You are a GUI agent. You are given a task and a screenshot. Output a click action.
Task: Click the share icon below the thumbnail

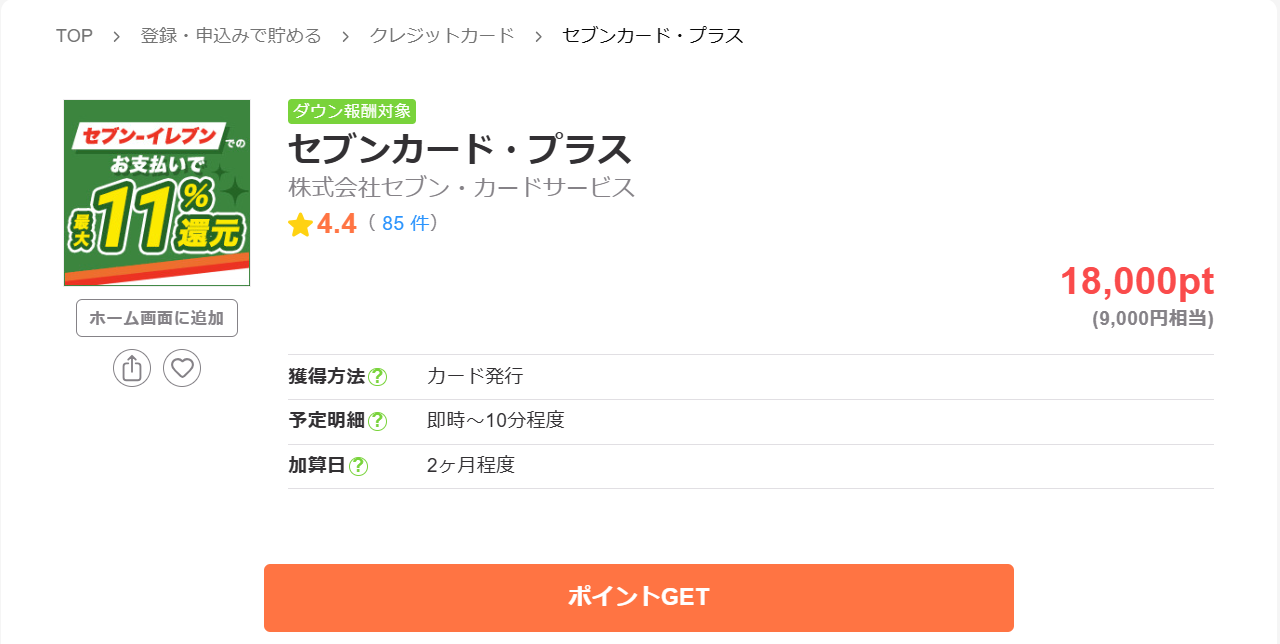132,368
